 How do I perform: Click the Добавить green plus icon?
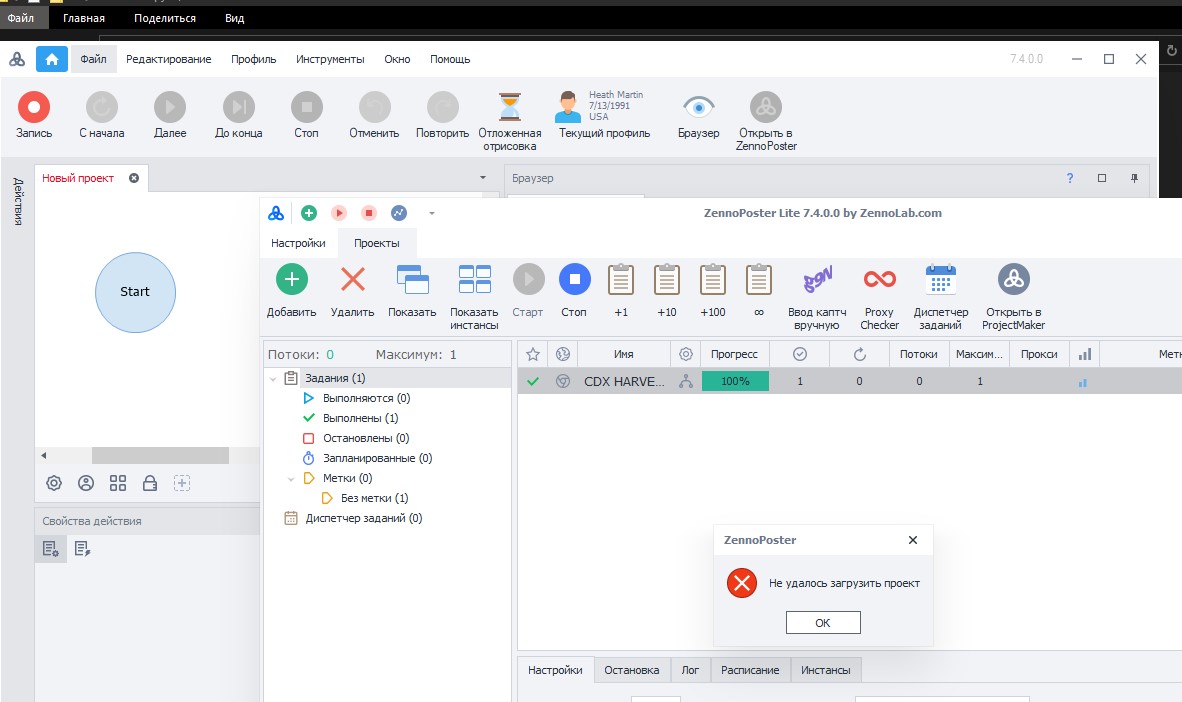292,279
